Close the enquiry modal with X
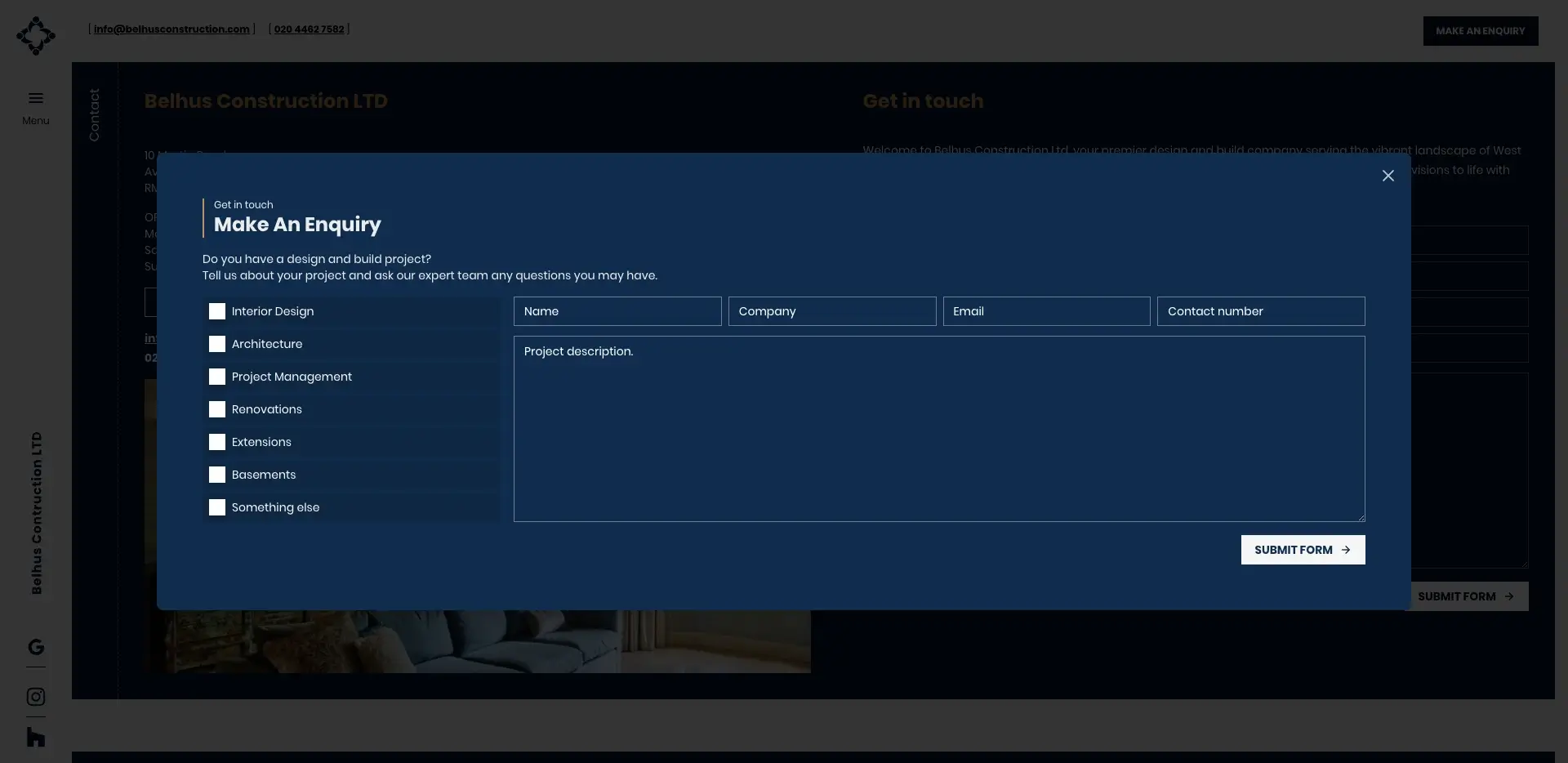The height and width of the screenshot is (763, 1568). coord(1388,176)
